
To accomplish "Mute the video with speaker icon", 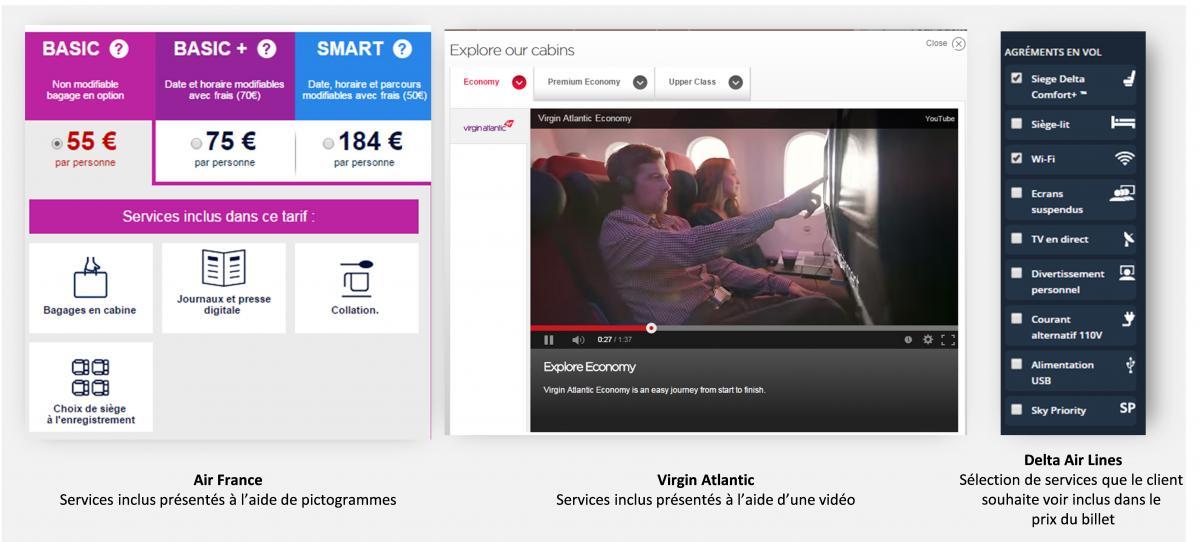I will point(578,340).
